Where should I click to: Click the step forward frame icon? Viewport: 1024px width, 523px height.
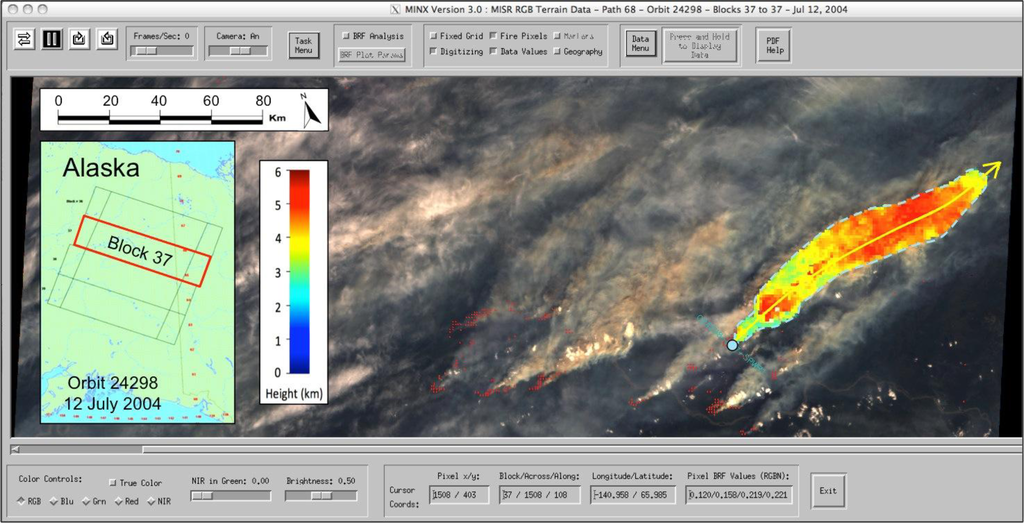point(79,39)
